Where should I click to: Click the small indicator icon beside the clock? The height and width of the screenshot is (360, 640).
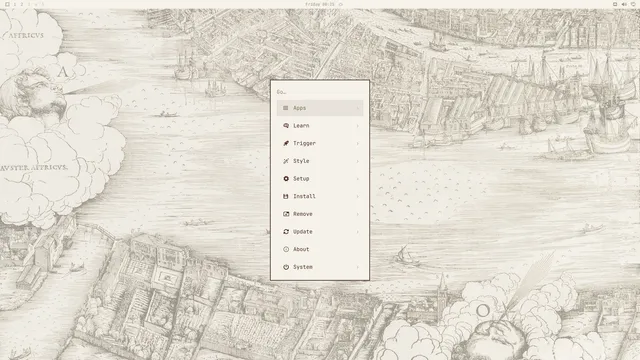341,4
